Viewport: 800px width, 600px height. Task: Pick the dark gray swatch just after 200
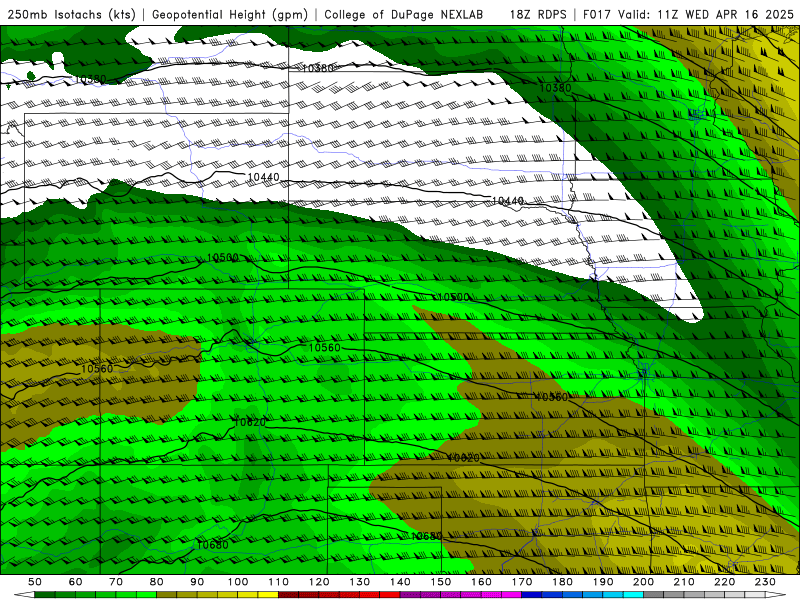click(x=654, y=595)
